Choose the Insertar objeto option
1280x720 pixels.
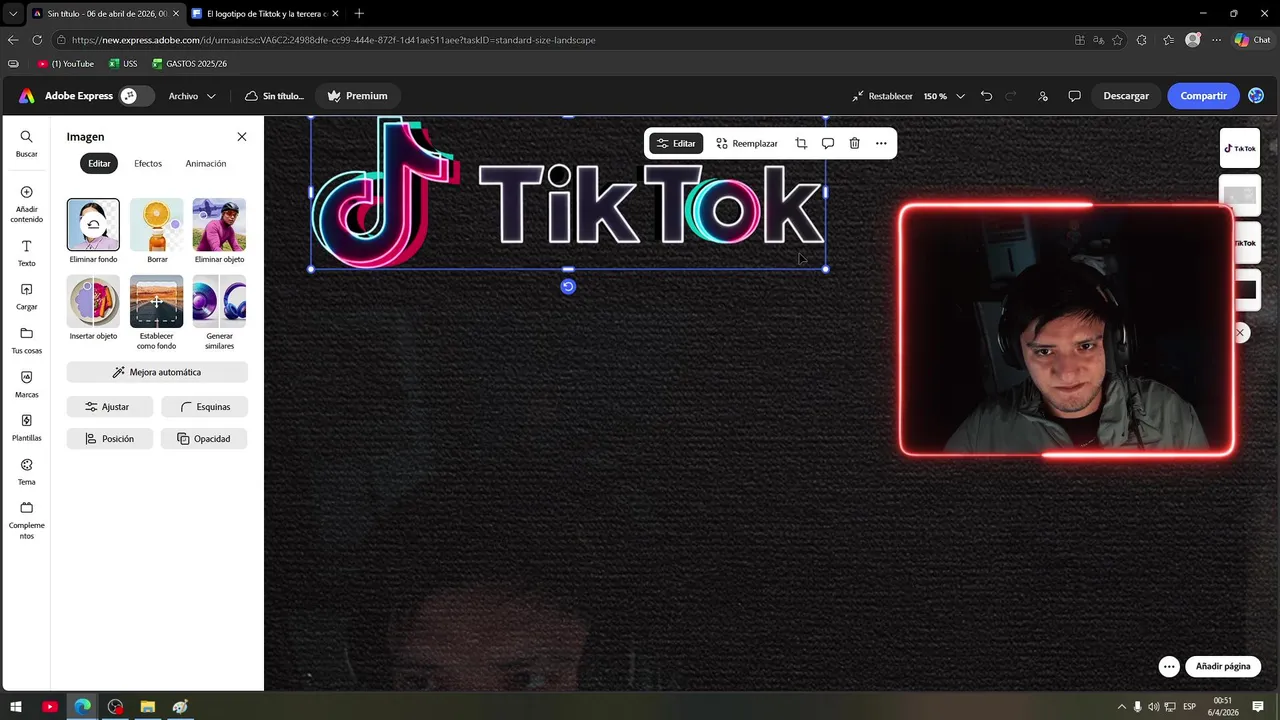coord(93,308)
